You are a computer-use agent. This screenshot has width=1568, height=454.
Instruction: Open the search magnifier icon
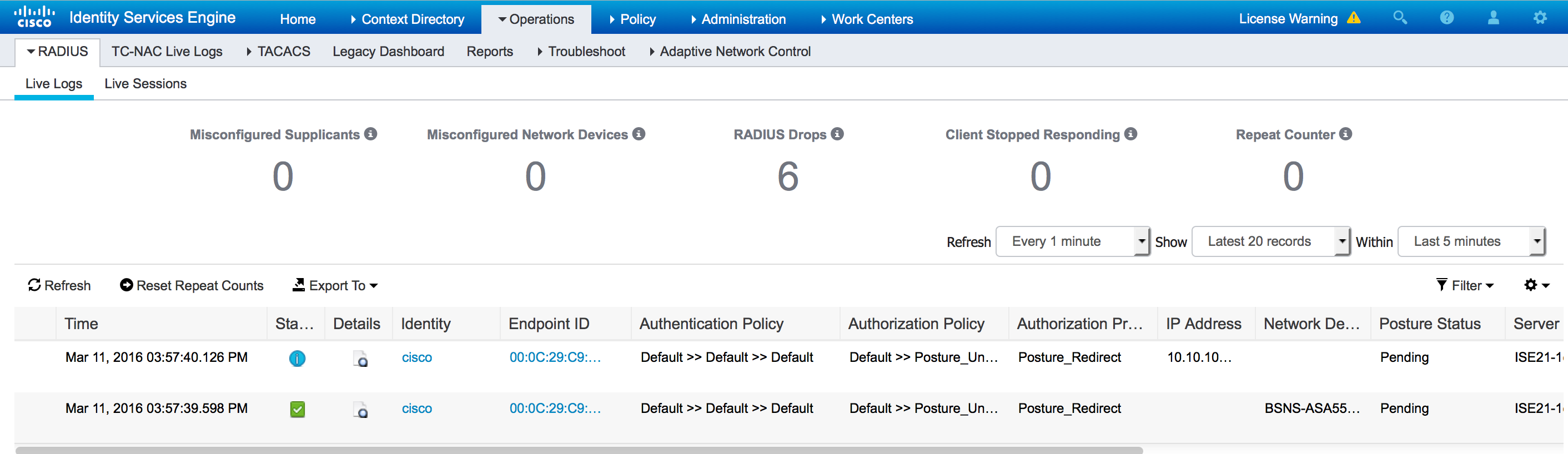click(1400, 18)
